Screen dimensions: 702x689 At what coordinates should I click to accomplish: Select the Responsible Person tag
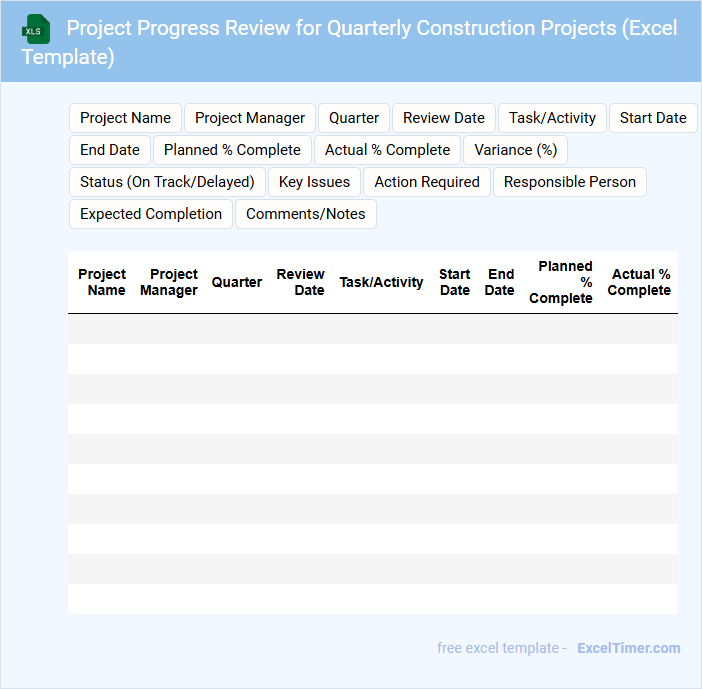(569, 182)
